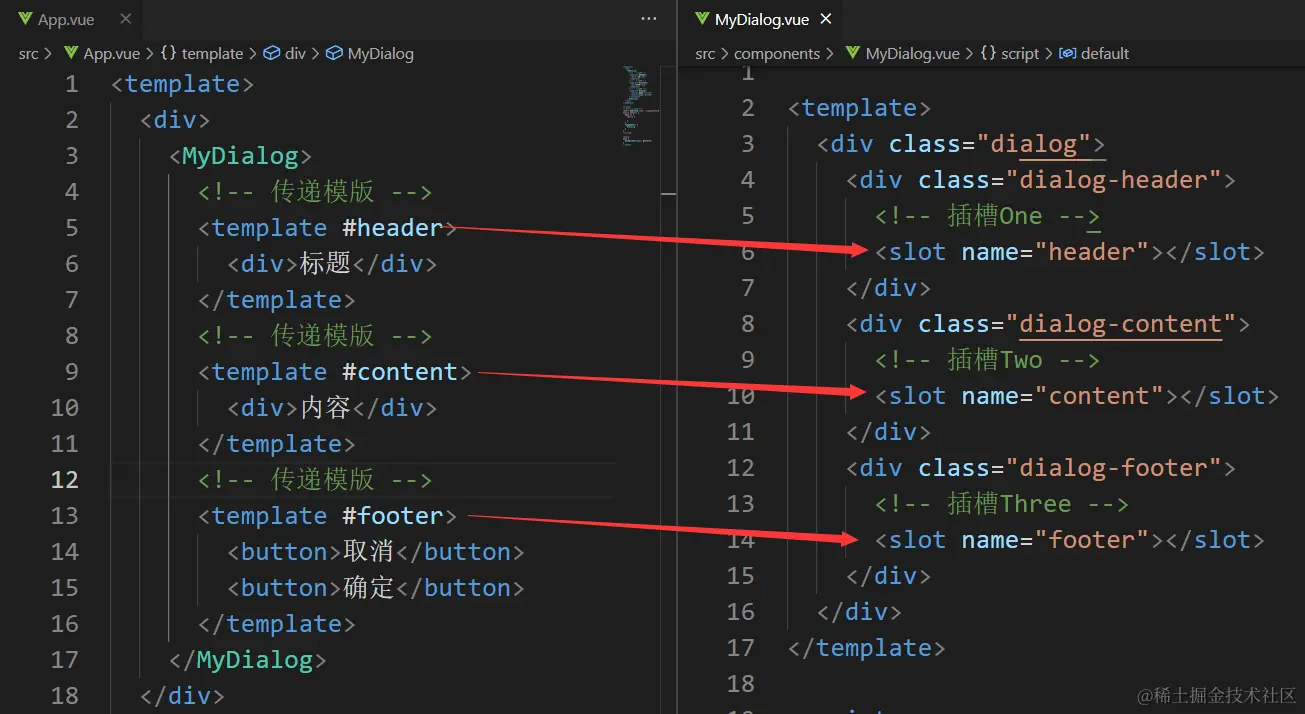Open MyDialog.vue breadcrumb in right pane

point(912,54)
